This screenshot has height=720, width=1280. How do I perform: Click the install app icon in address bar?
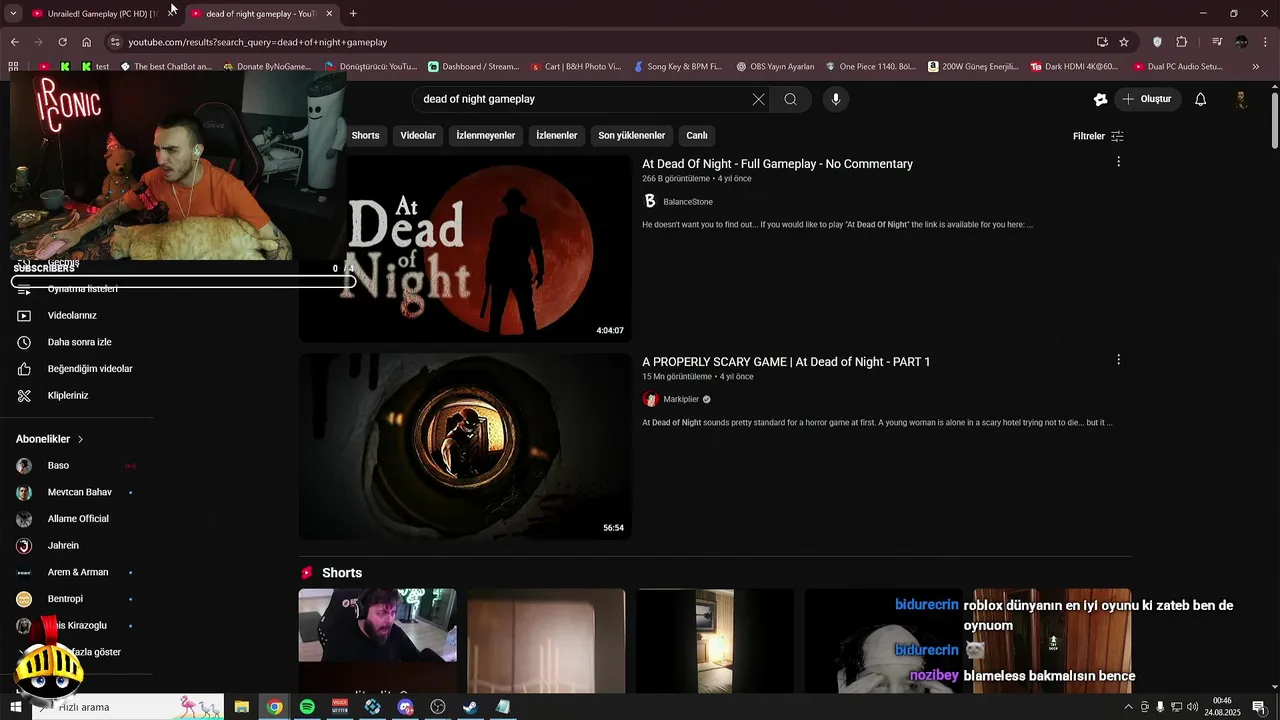[1102, 42]
